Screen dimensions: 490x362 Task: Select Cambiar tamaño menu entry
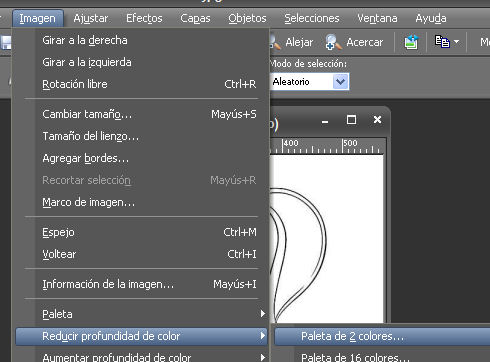[142, 114]
